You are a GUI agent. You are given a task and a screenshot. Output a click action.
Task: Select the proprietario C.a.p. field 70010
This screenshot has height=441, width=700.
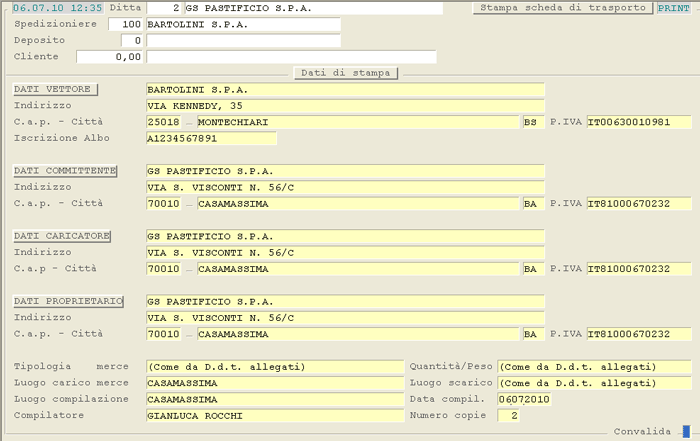click(x=163, y=334)
